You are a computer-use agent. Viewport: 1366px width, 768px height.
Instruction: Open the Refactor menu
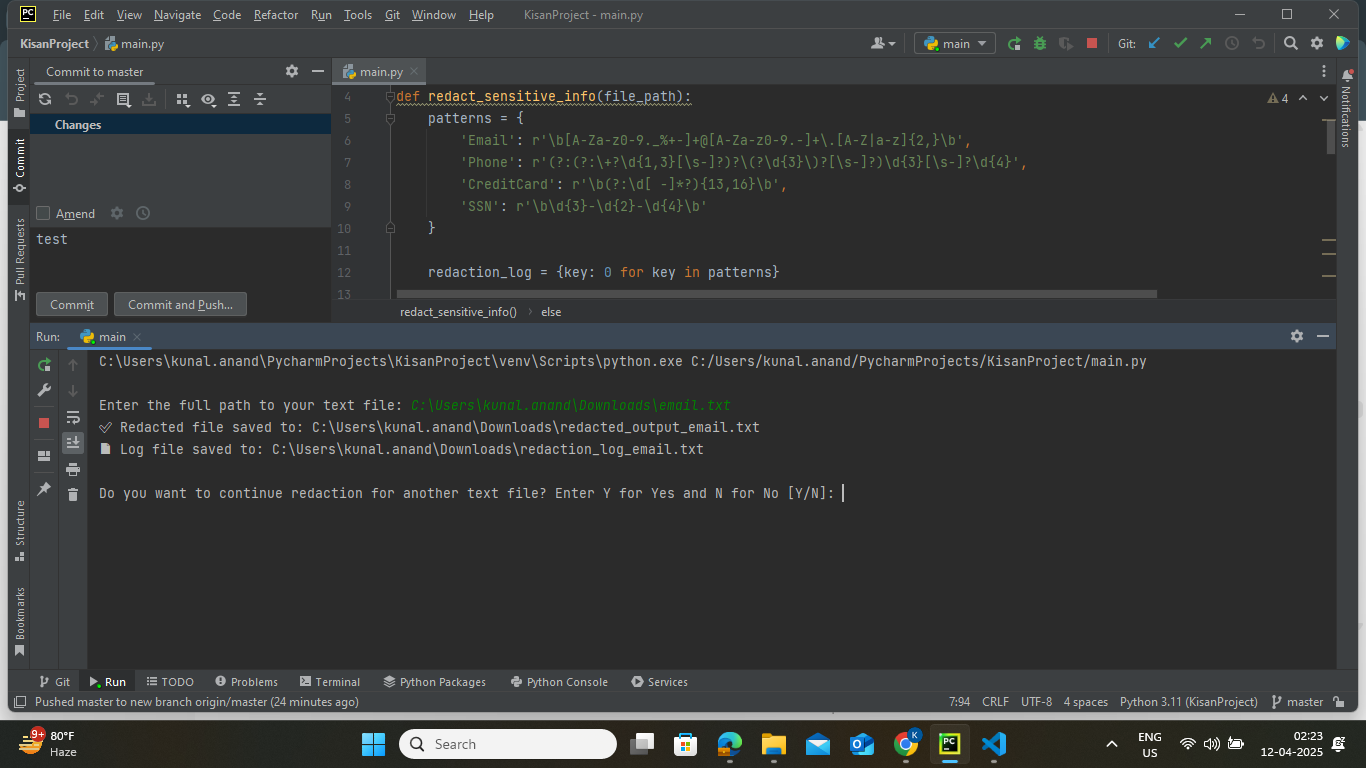tap(276, 15)
